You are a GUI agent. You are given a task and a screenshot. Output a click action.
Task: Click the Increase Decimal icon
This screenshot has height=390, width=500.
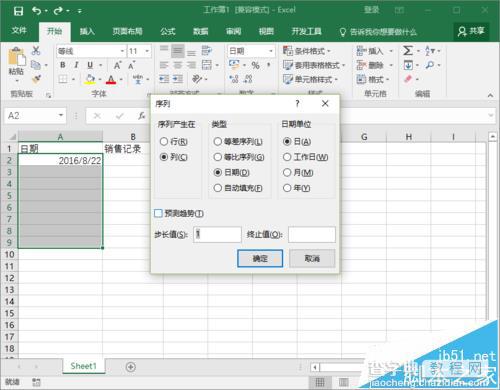coord(234,79)
